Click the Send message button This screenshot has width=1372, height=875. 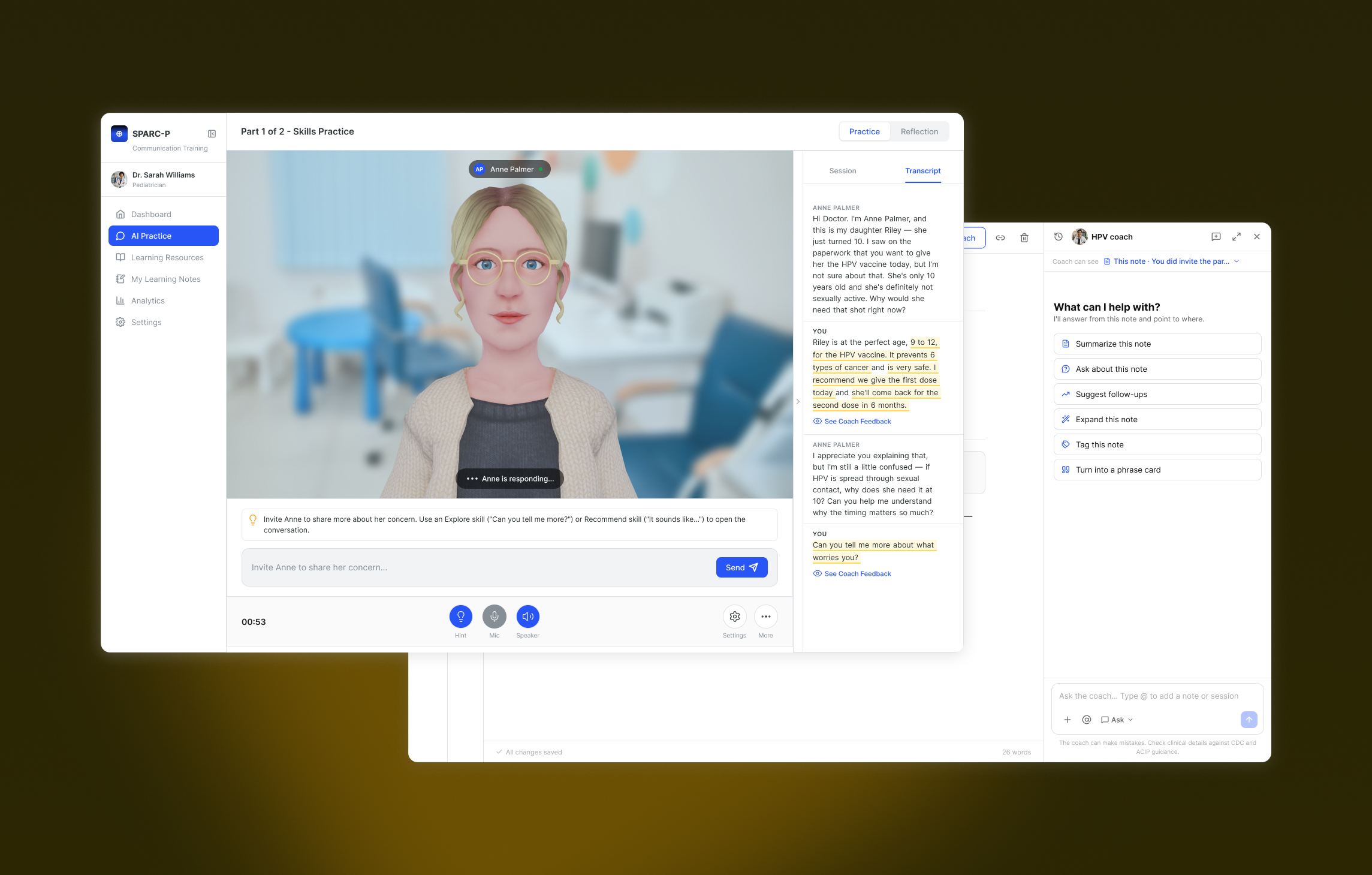741,567
